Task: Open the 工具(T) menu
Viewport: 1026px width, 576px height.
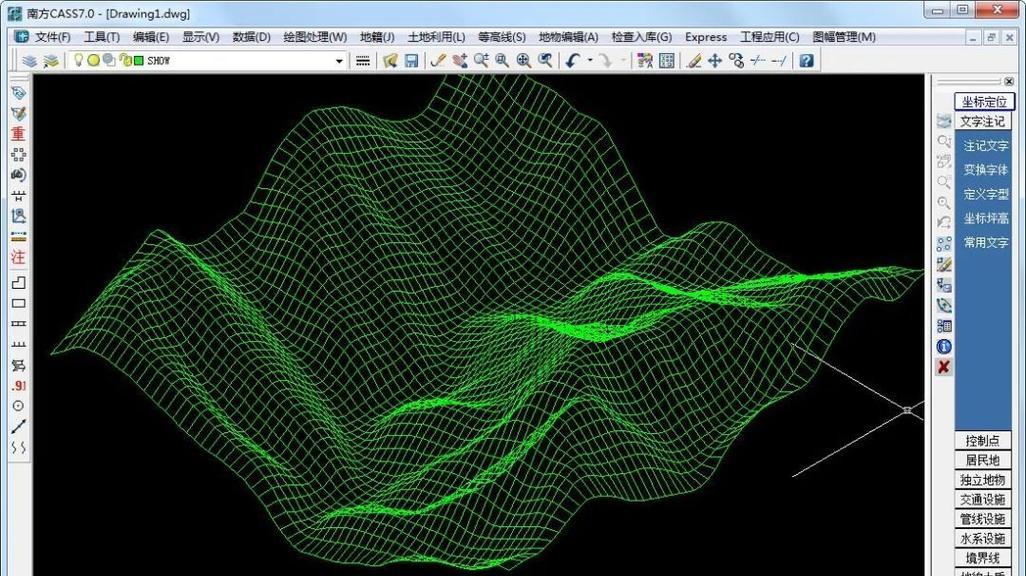Action: click(101, 37)
